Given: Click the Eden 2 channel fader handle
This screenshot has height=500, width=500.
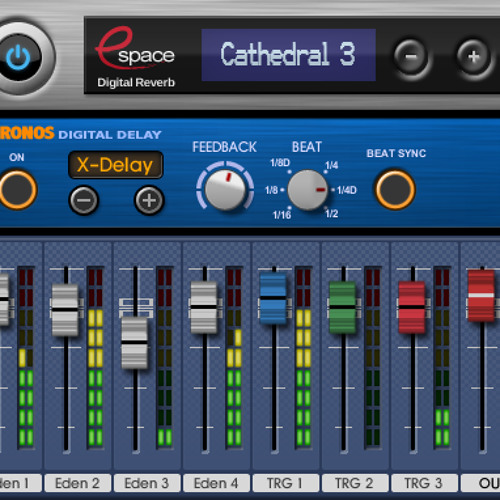Looking at the screenshot, I should coord(65,310).
